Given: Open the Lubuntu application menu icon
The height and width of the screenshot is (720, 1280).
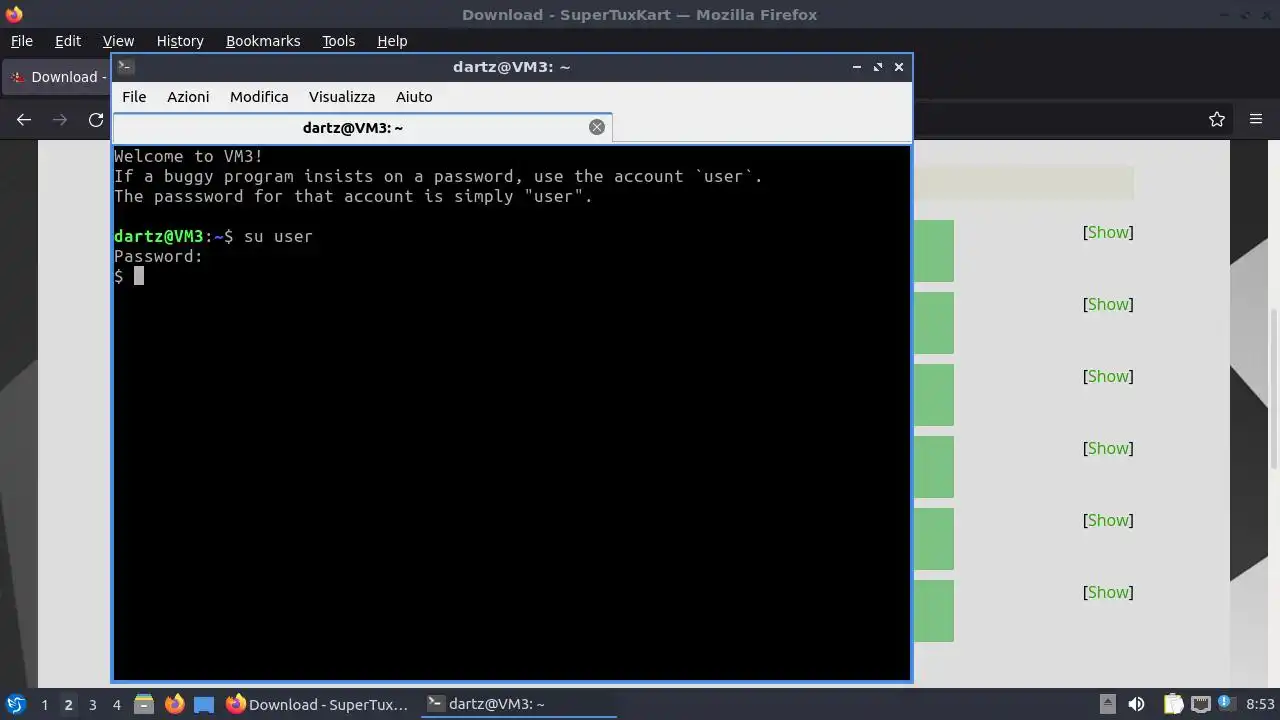Looking at the screenshot, I should (x=15, y=704).
